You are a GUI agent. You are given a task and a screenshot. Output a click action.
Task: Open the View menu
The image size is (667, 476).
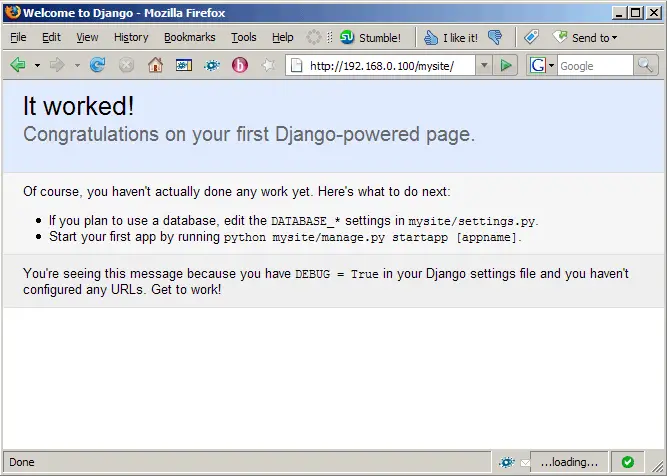tap(87, 37)
